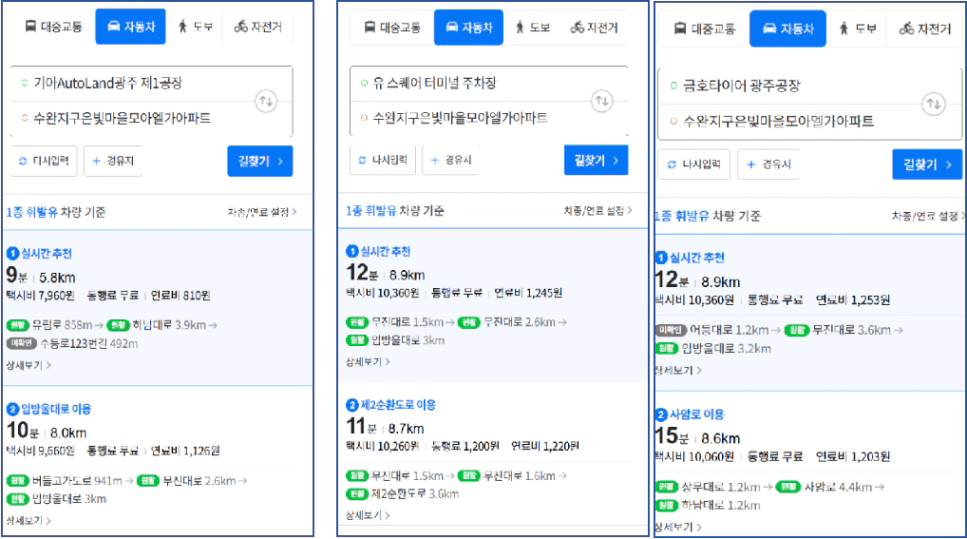Open 상세보기 for the 15분 8.6km route

pos(678,527)
